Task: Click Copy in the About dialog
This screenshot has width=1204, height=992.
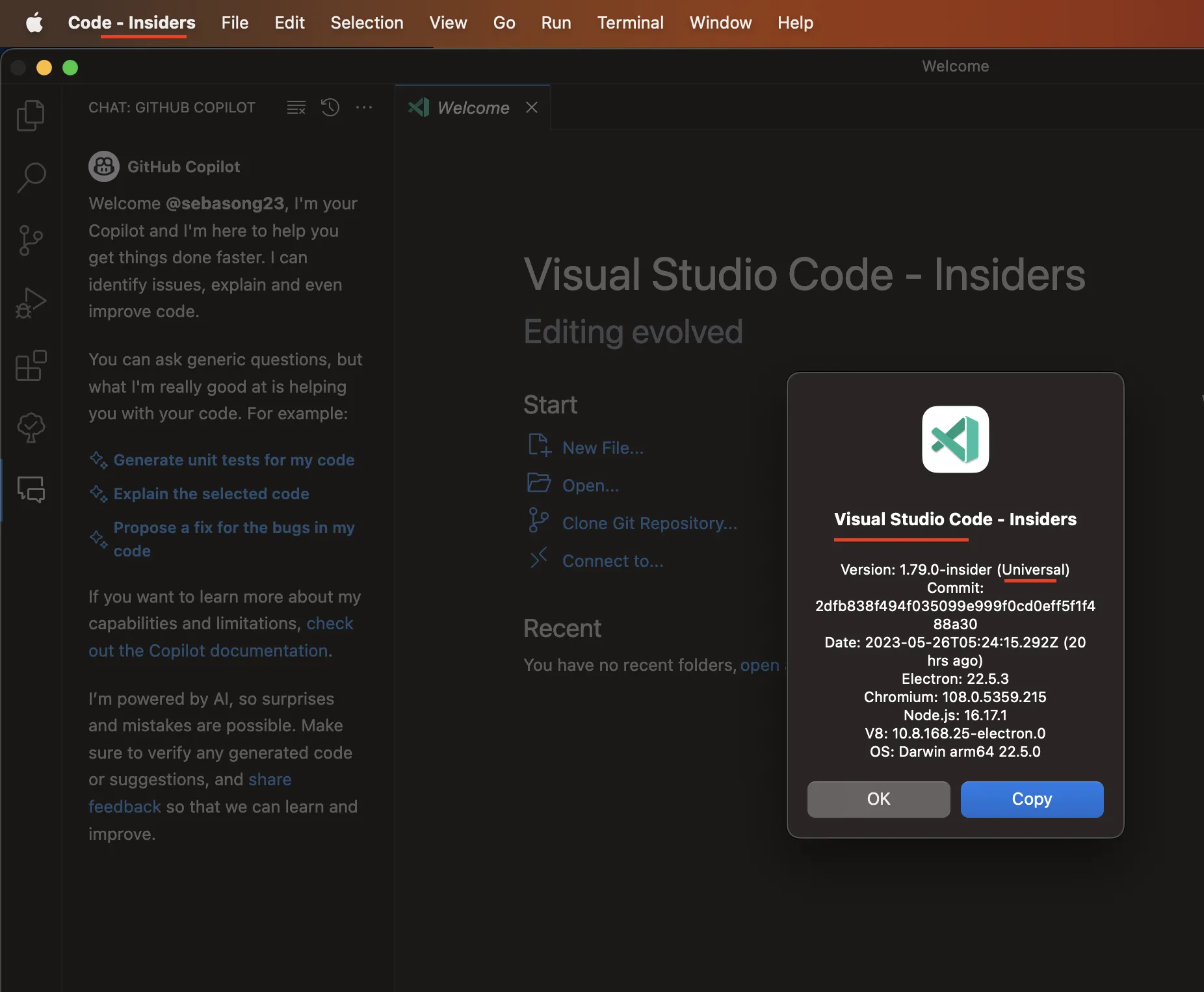Action: tap(1032, 799)
